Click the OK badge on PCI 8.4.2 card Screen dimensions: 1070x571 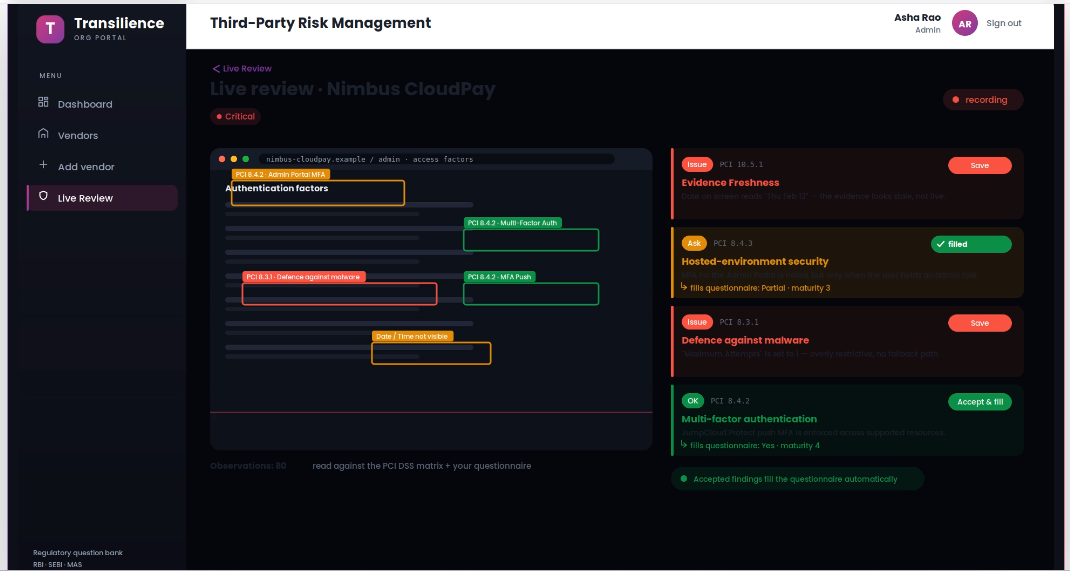point(693,401)
